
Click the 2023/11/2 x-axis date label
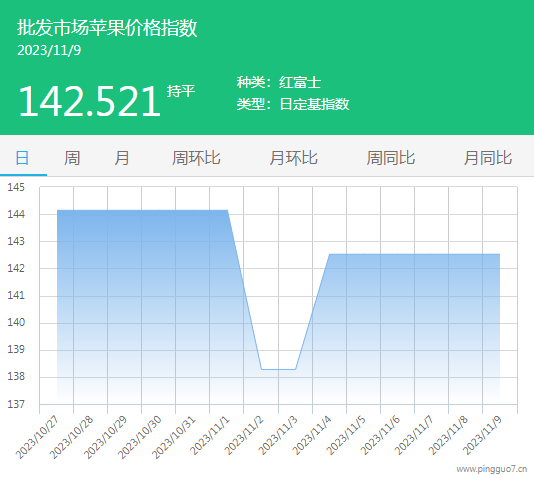click(x=244, y=435)
